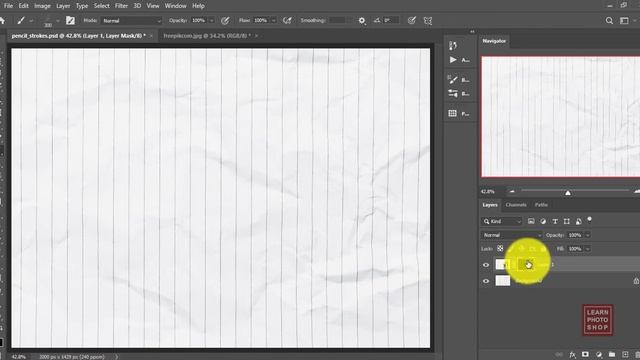Image resolution: width=640 pixels, height=360 pixels.
Task: Expand the Brush tool preset arrow
Action: click(x=31, y=21)
